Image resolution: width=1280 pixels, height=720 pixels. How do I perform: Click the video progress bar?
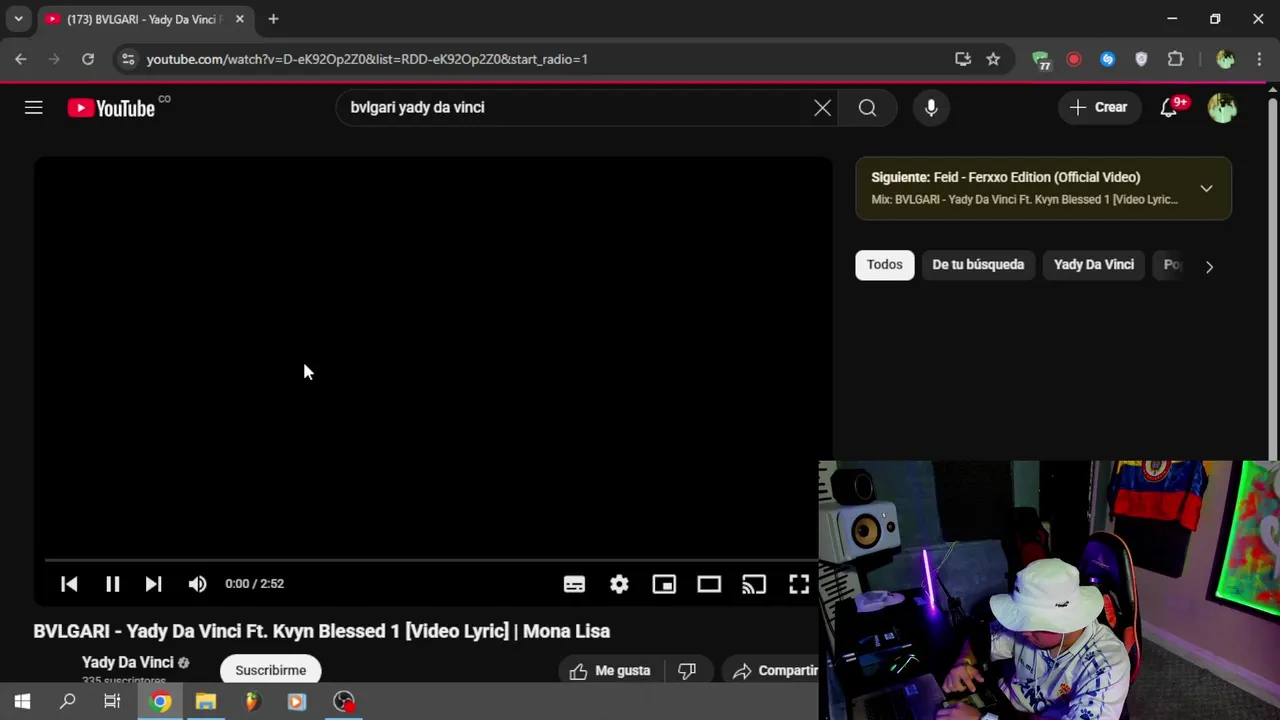pyautogui.click(x=432, y=560)
